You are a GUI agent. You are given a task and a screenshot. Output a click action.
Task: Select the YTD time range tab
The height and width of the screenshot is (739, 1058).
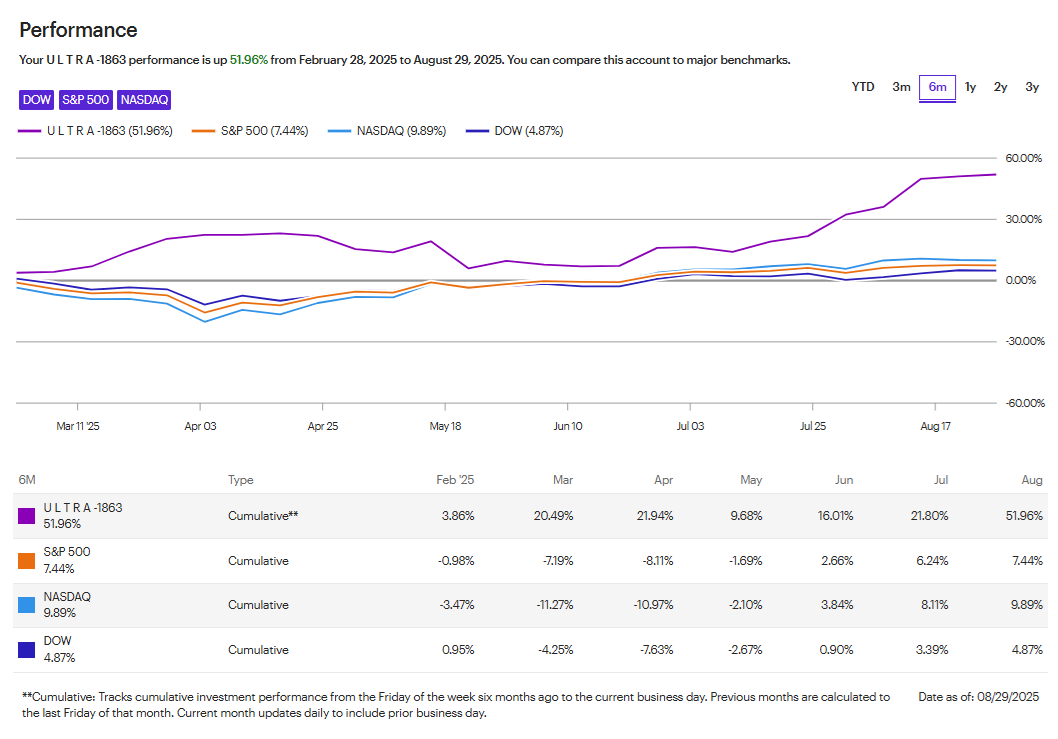coord(863,87)
